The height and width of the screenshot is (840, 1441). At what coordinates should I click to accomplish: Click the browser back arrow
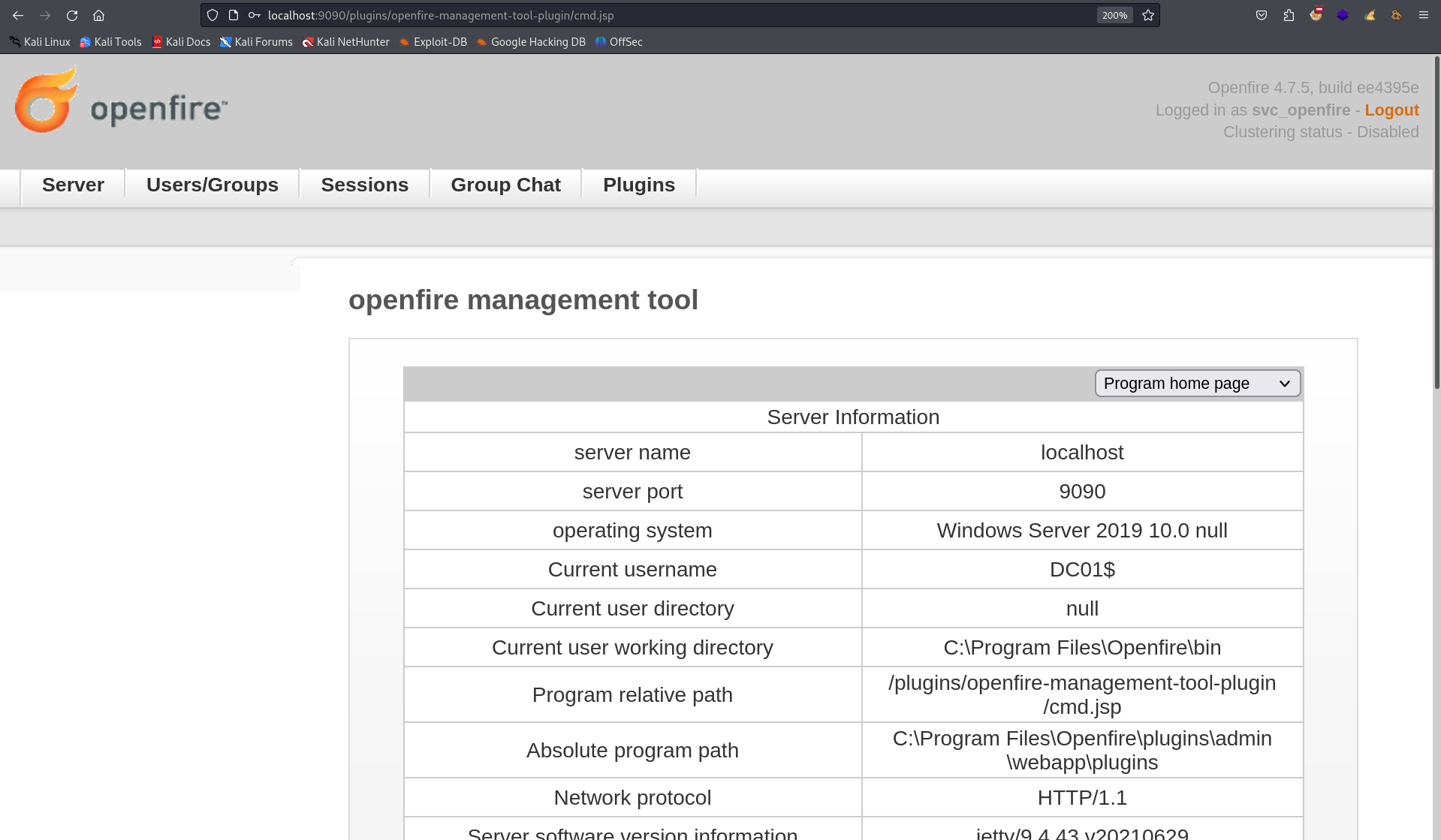pyautogui.click(x=18, y=15)
